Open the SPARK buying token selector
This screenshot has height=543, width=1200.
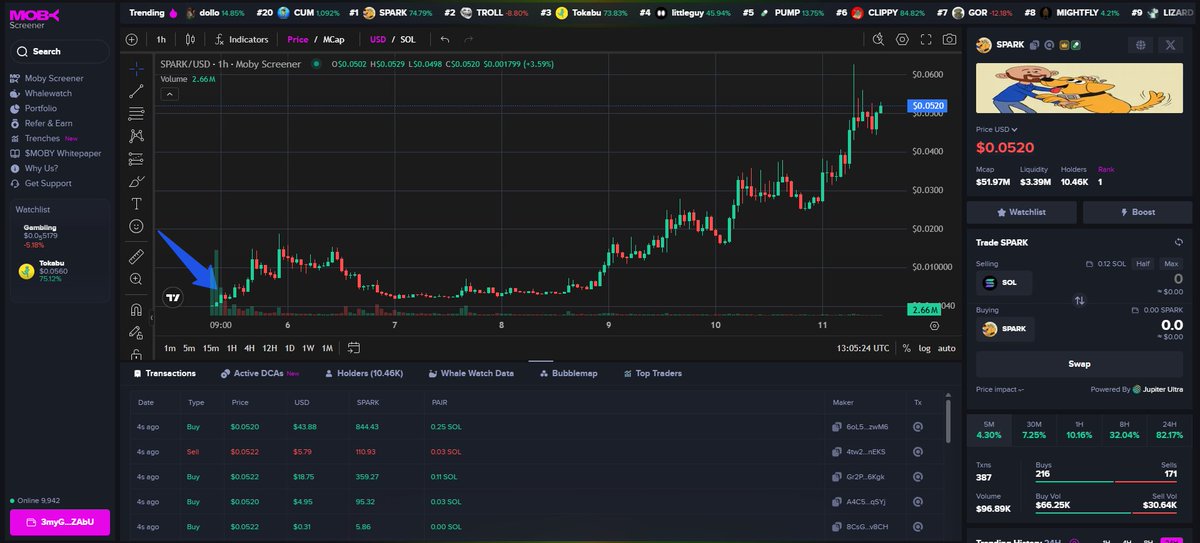point(1005,329)
